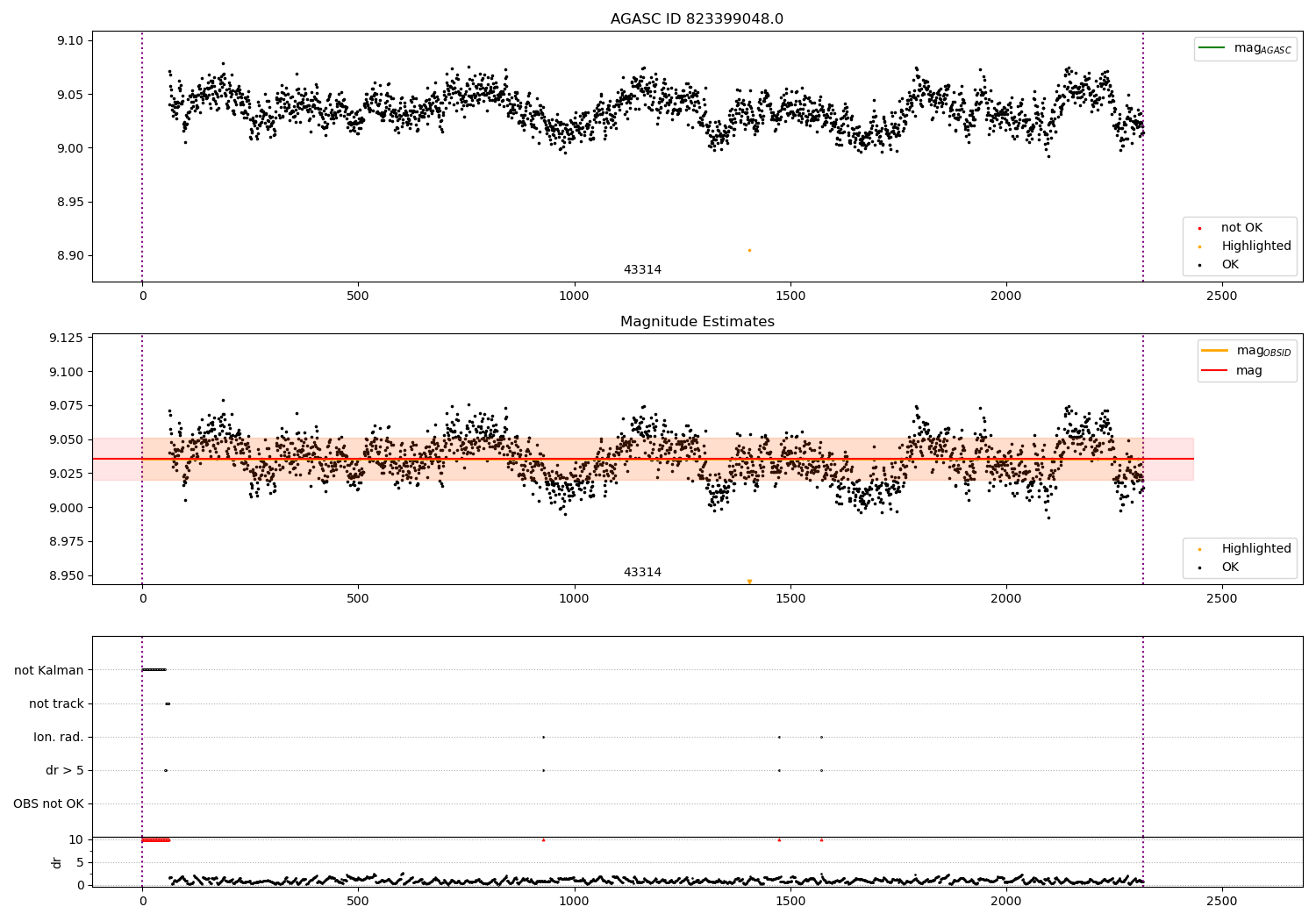Select 'not OK' legend entry in top plot
This screenshot has height=921, width=1316.
(x=1241, y=228)
